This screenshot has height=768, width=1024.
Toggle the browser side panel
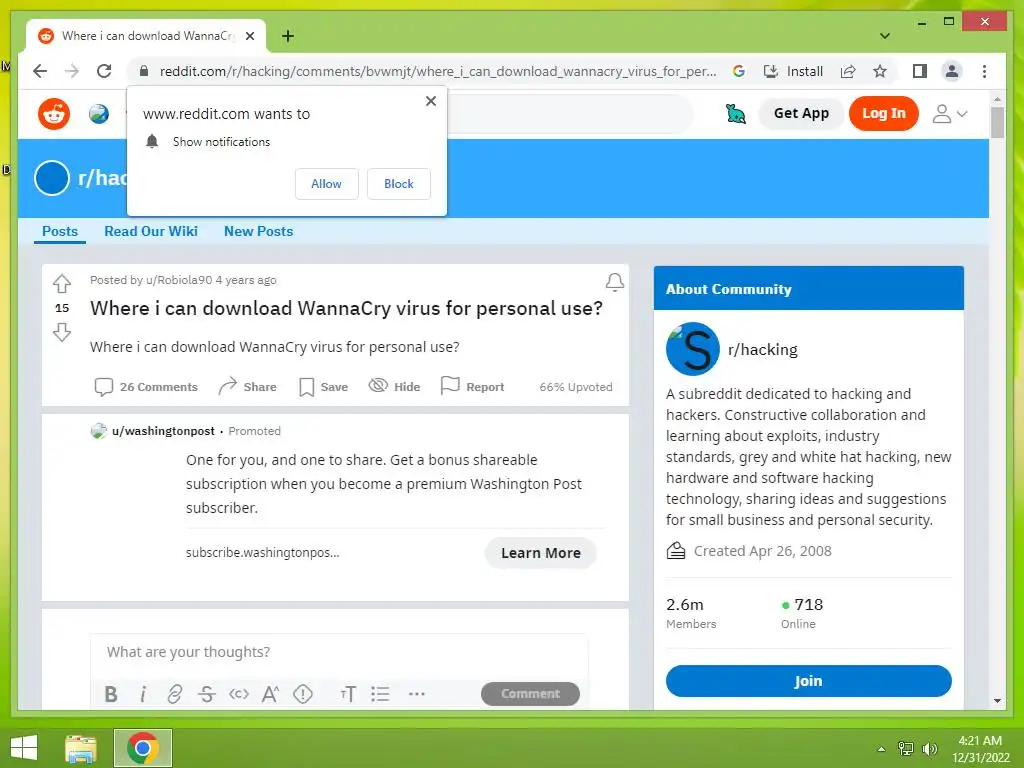(920, 71)
